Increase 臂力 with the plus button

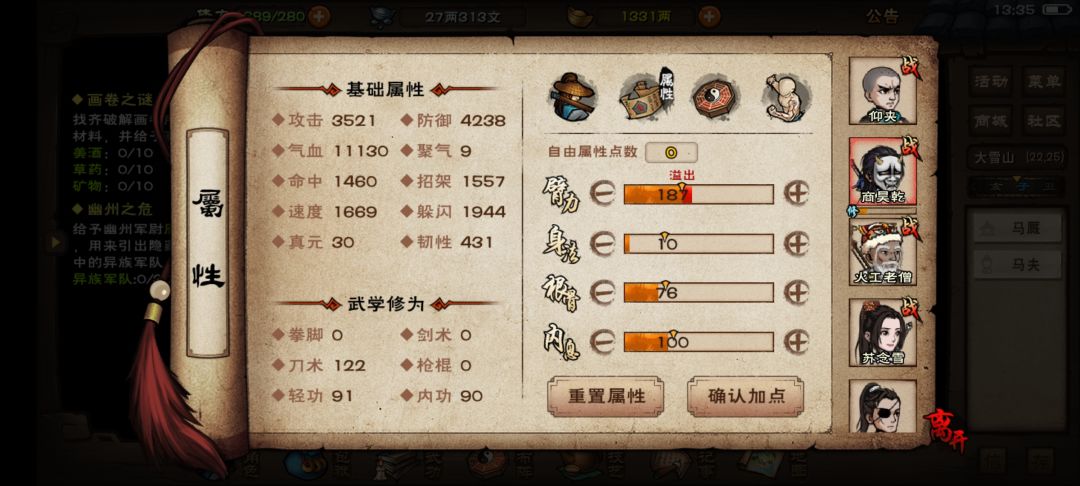[796, 194]
